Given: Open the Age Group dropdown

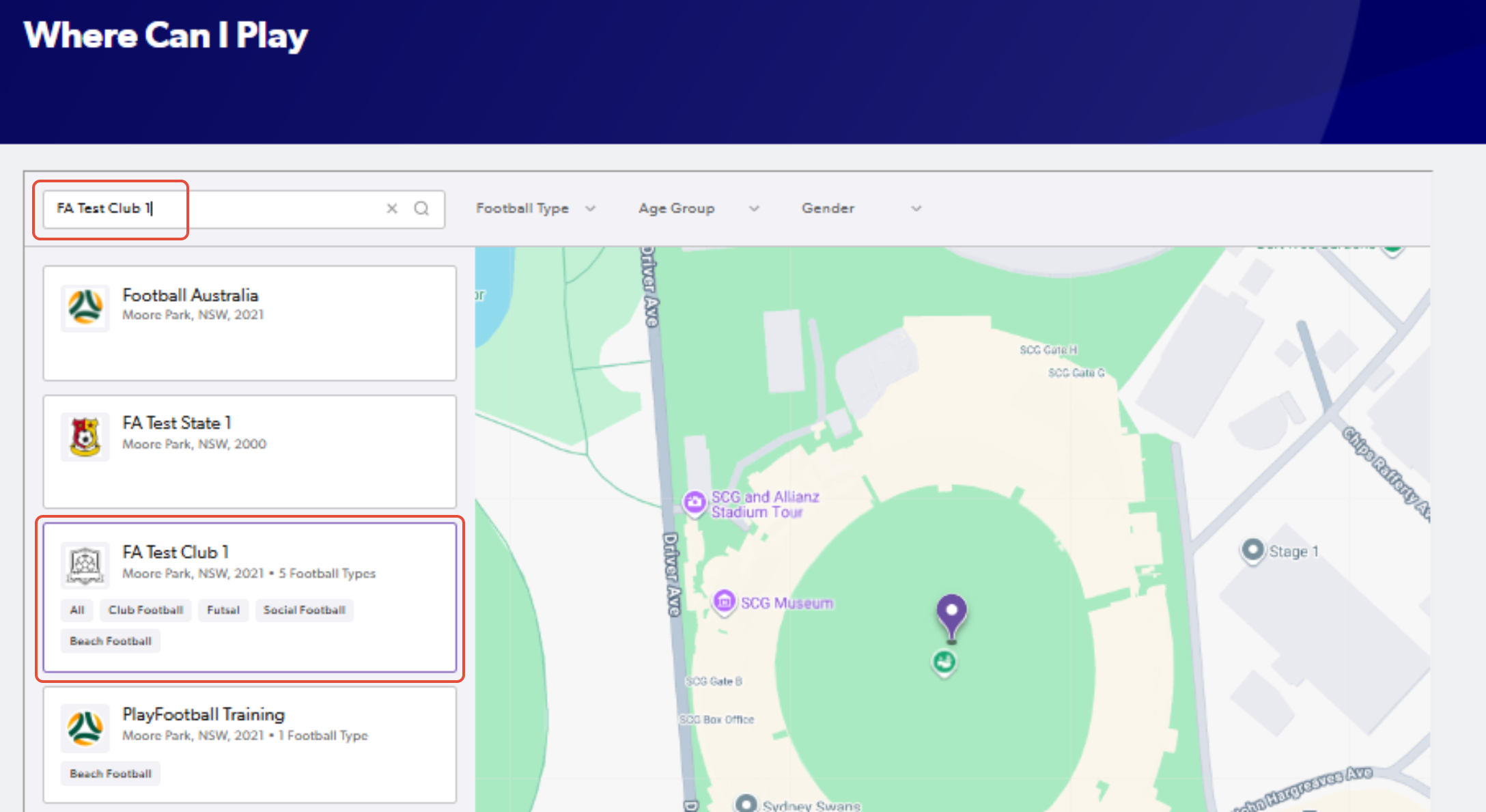Looking at the screenshot, I should click(x=699, y=208).
